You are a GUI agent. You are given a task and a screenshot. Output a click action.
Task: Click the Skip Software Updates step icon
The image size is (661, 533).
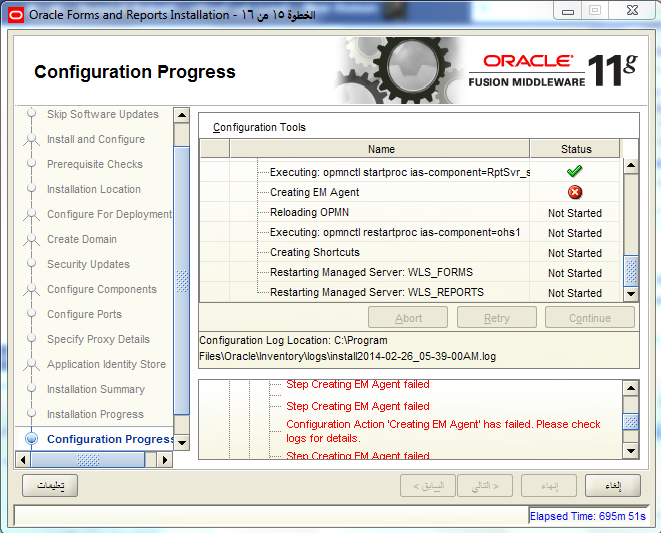pos(31,114)
